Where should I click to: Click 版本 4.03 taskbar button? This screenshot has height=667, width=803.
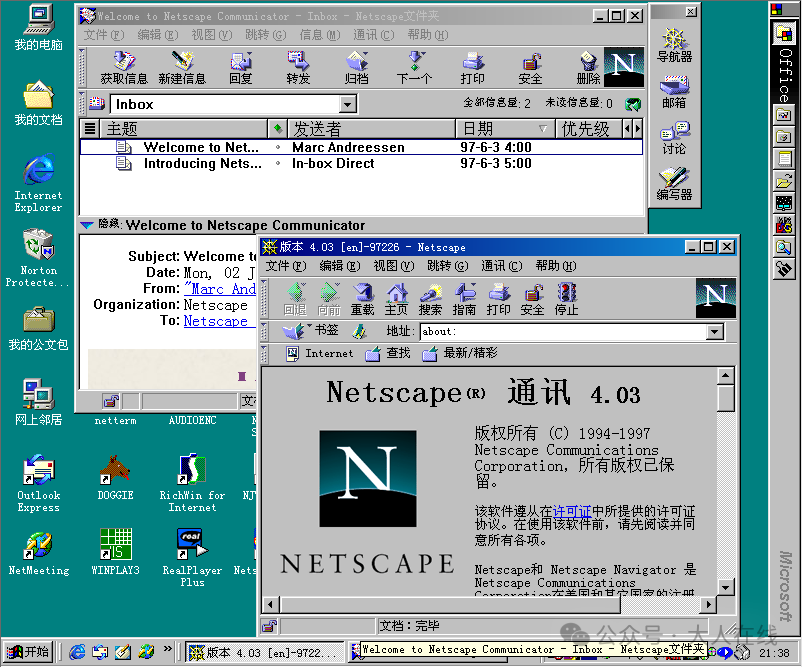(x=264, y=653)
